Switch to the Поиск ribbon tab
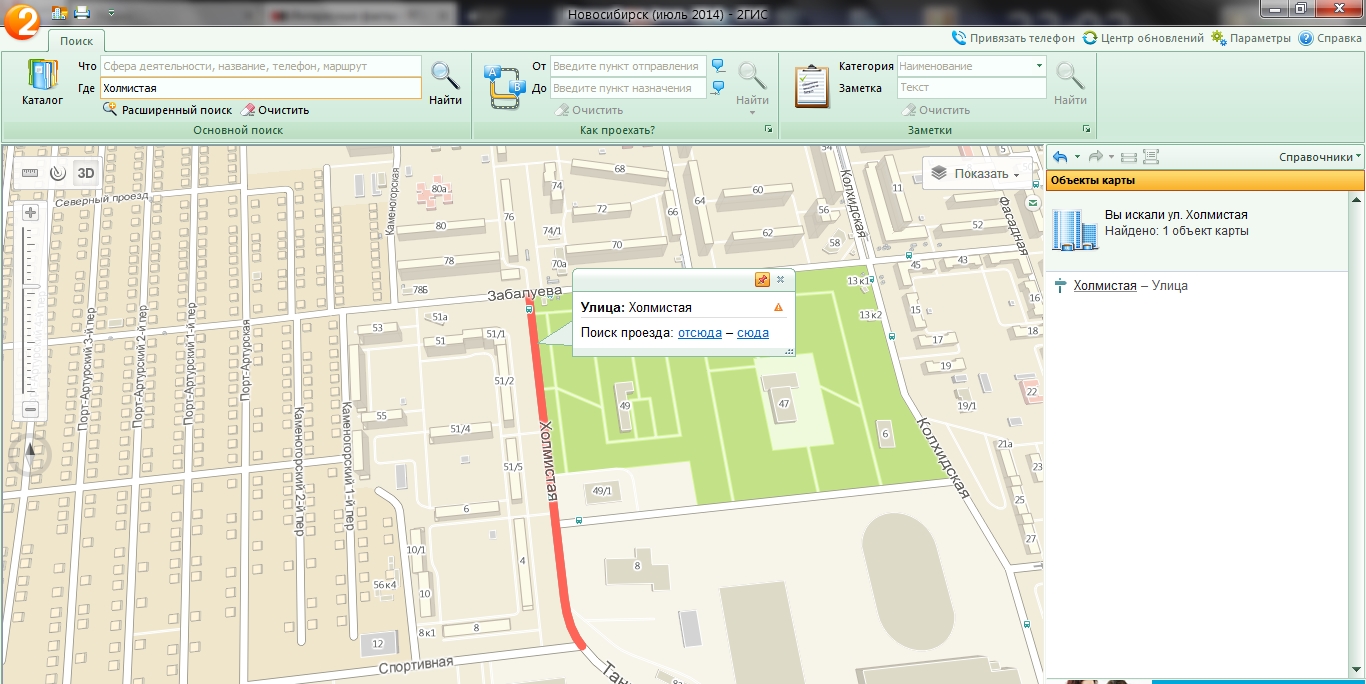This screenshot has width=1366, height=684. [x=77, y=41]
